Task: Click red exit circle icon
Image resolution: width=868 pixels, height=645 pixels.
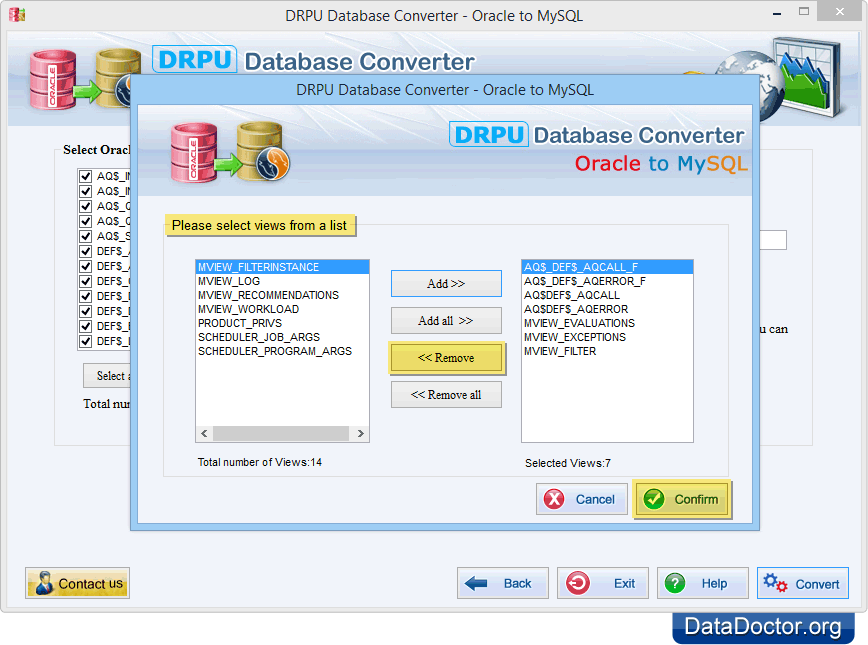Action: [x=577, y=583]
